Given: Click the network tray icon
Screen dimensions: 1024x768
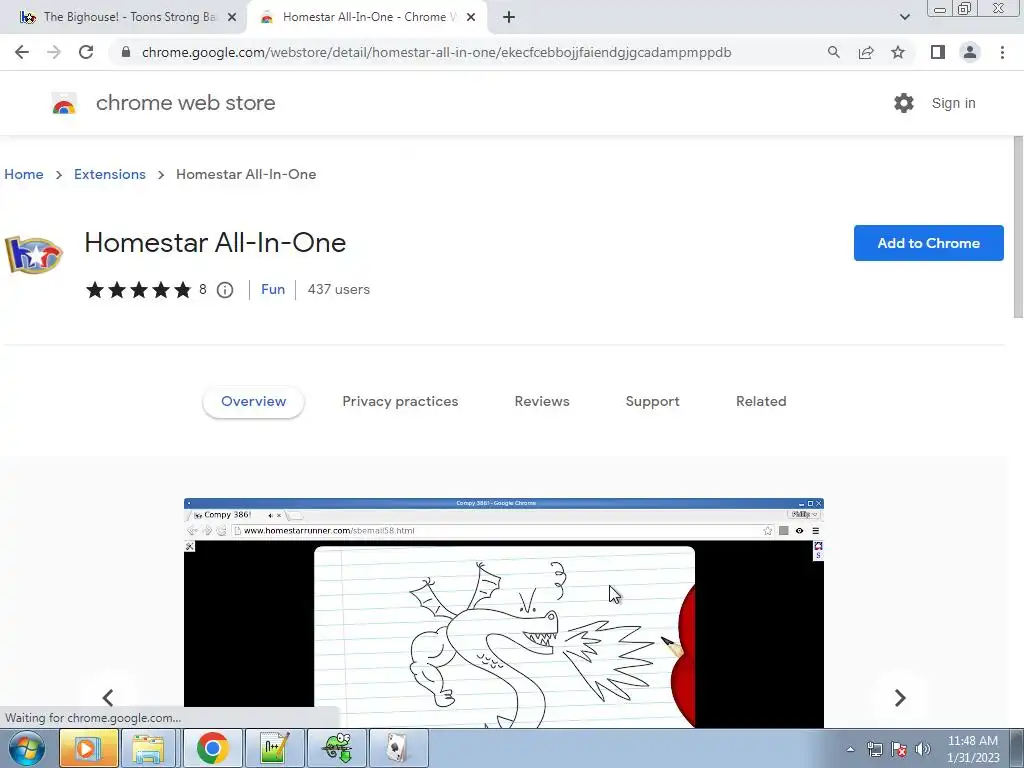Looking at the screenshot, I should tap(874, 749).
